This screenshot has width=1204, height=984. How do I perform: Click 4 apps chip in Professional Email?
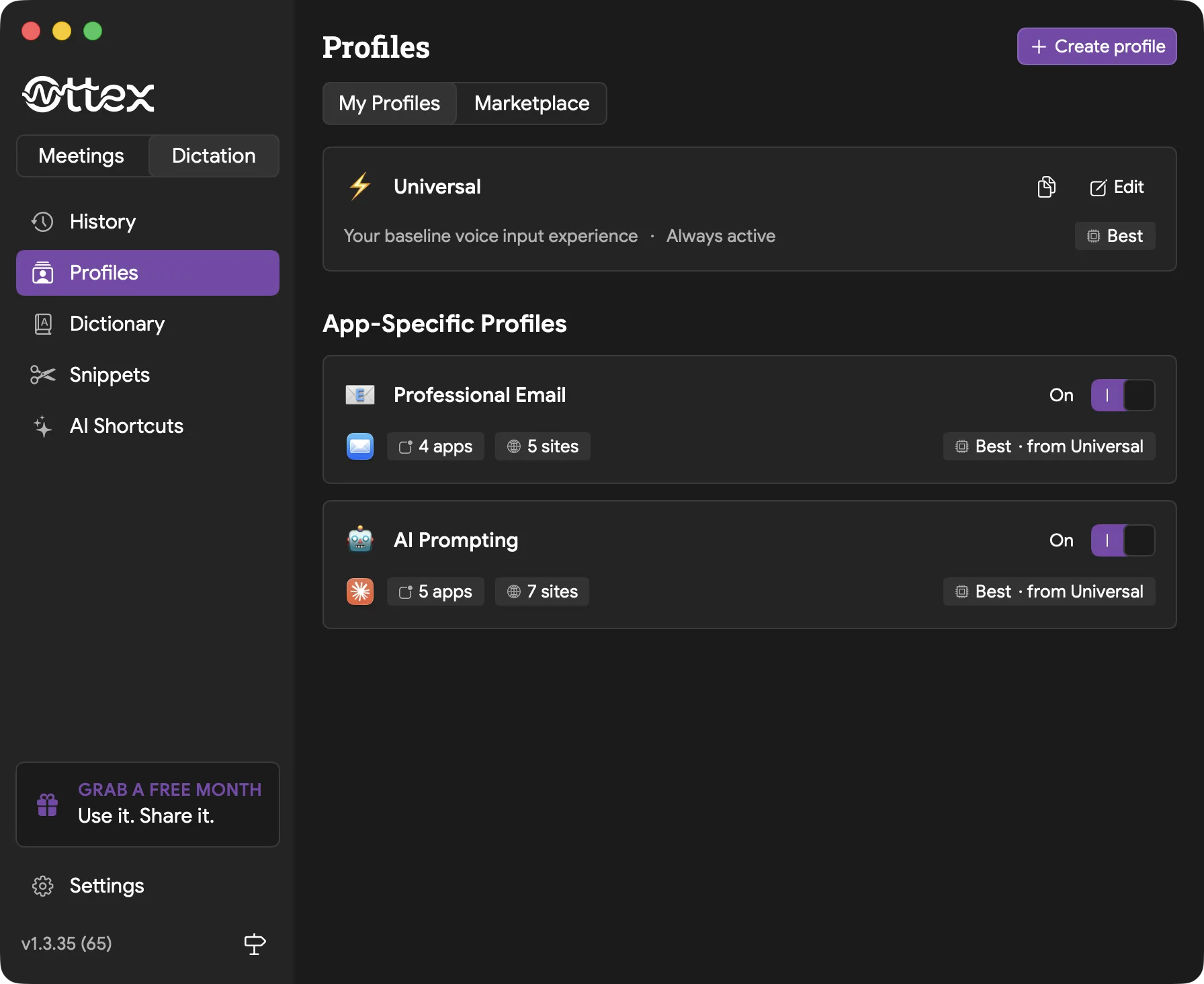(435, 446)
